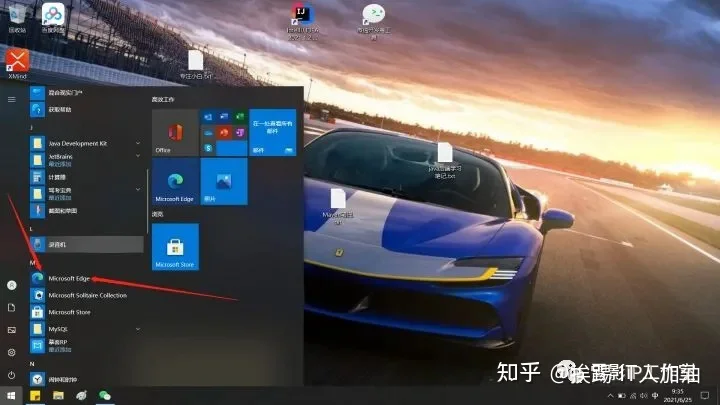Open File Explorer from the taskbar
Viewport: 720px width, 405px height.
coord(58,395)
